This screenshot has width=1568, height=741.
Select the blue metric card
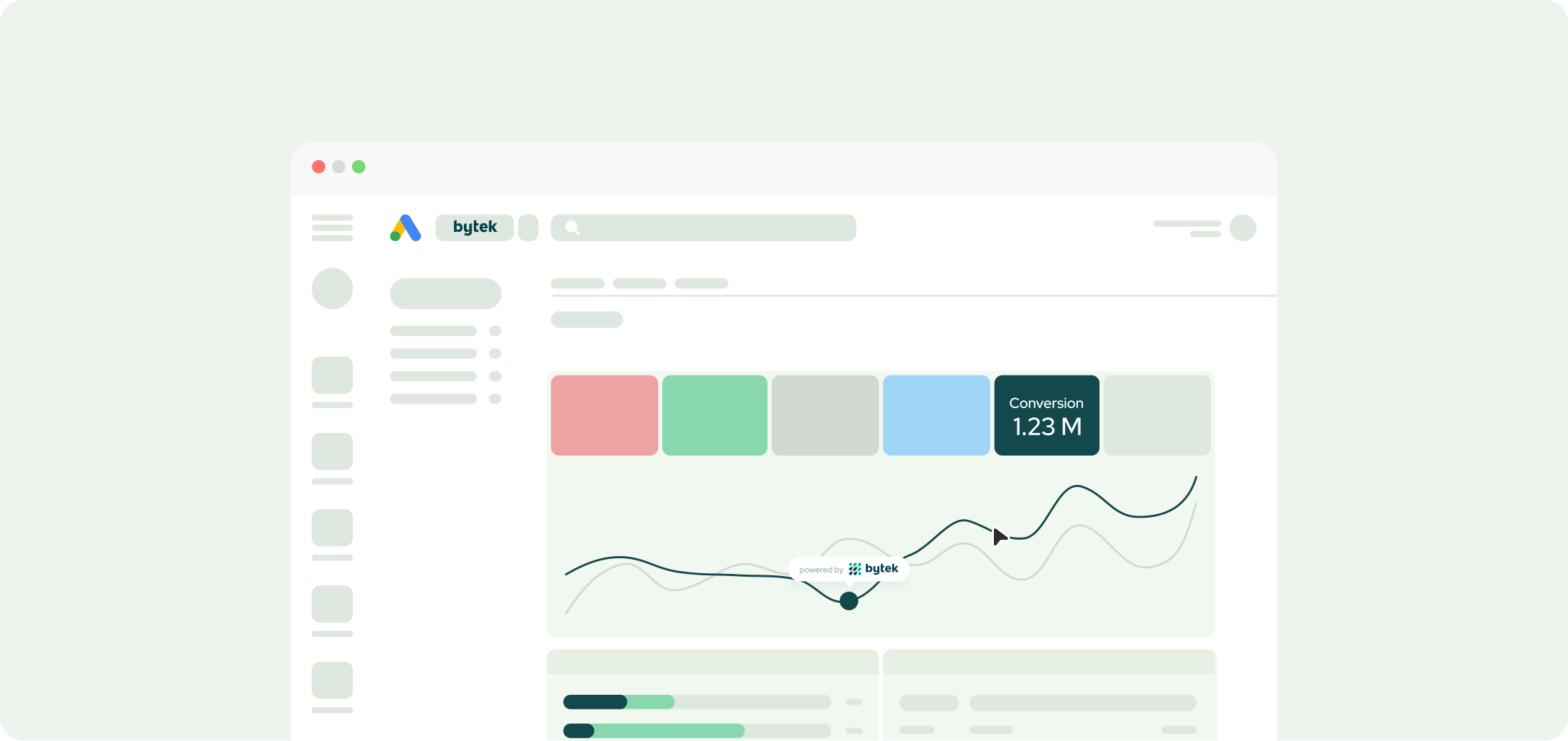tap(936, 415)
